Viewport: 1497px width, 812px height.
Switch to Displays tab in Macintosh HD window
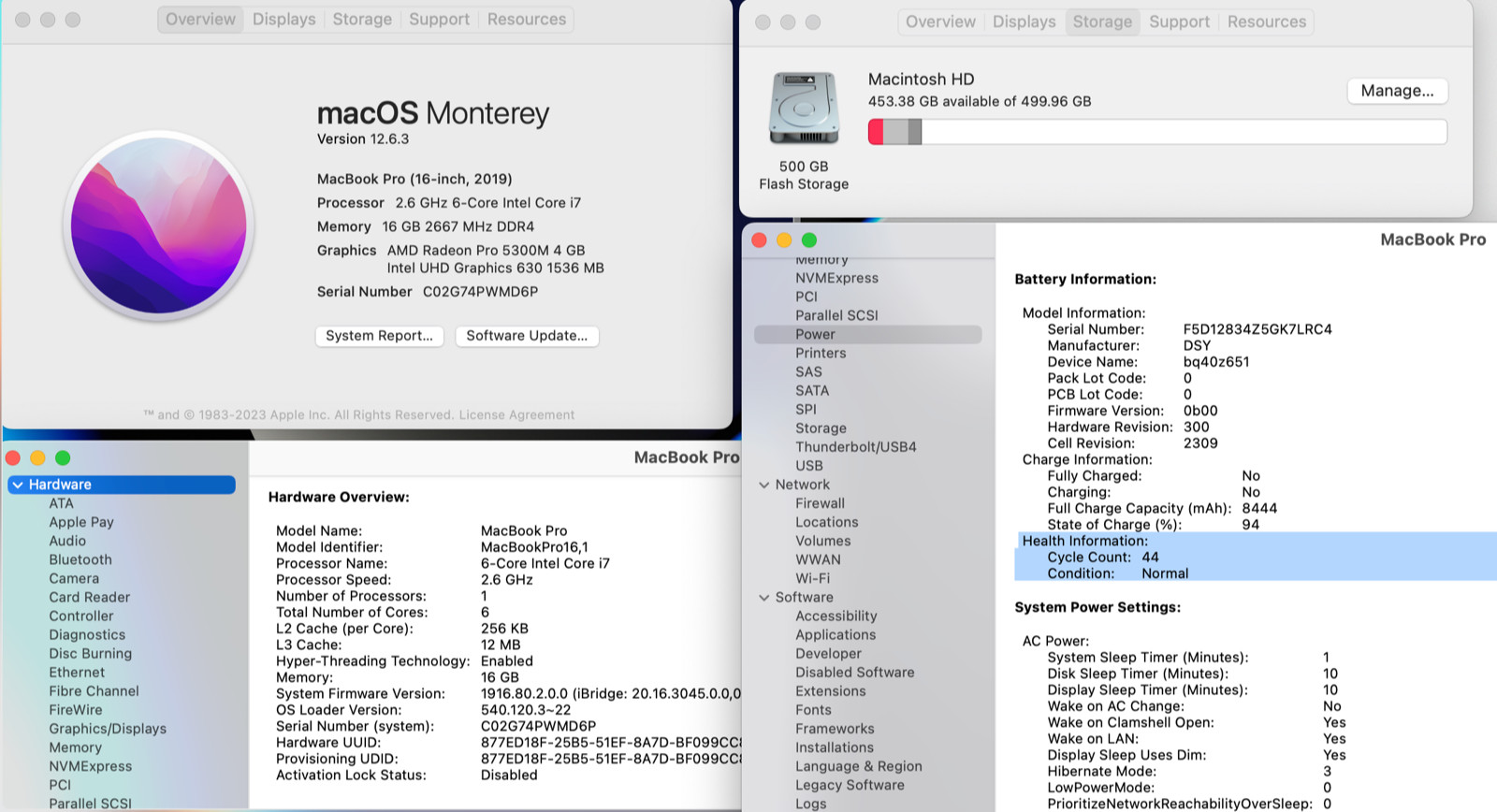pyautogui.click(x=1024, y=22)
